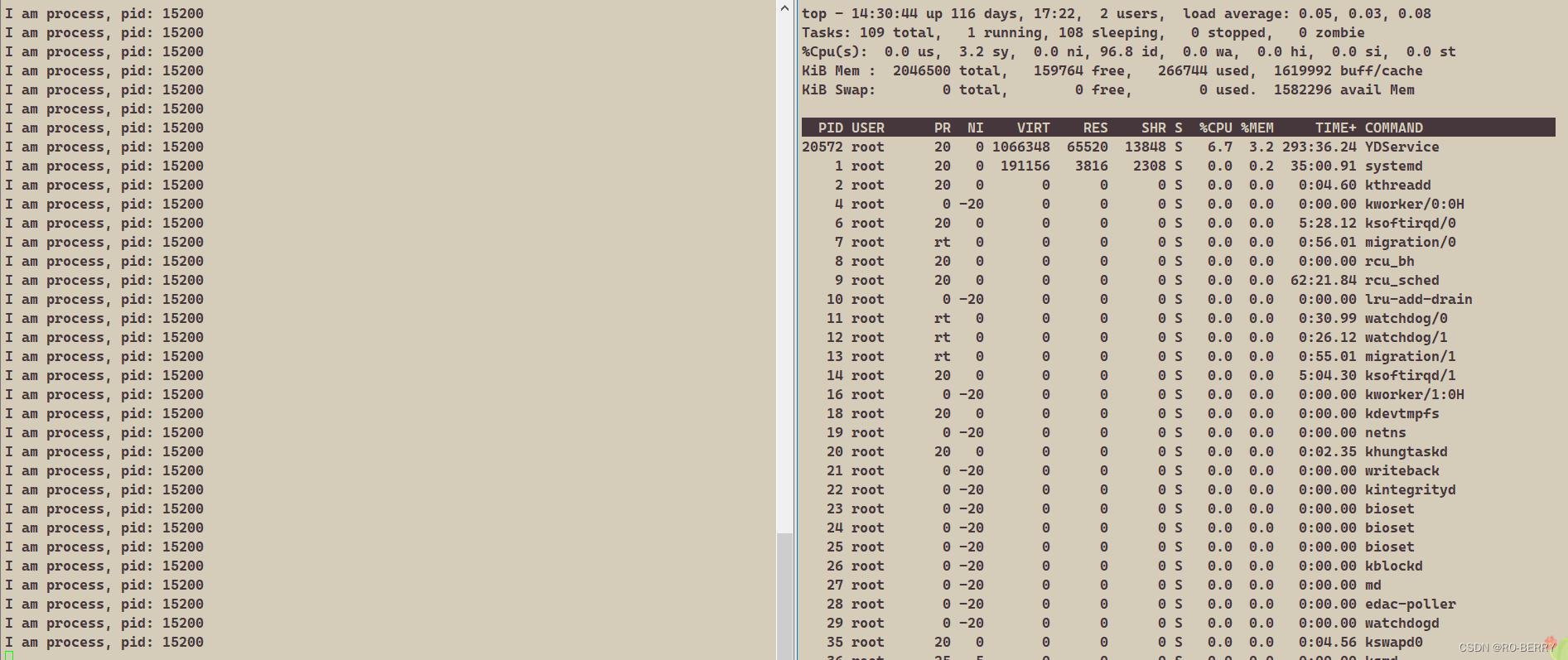
Task: Click the kworker/0:0H command
Action: coord(1414,204)
